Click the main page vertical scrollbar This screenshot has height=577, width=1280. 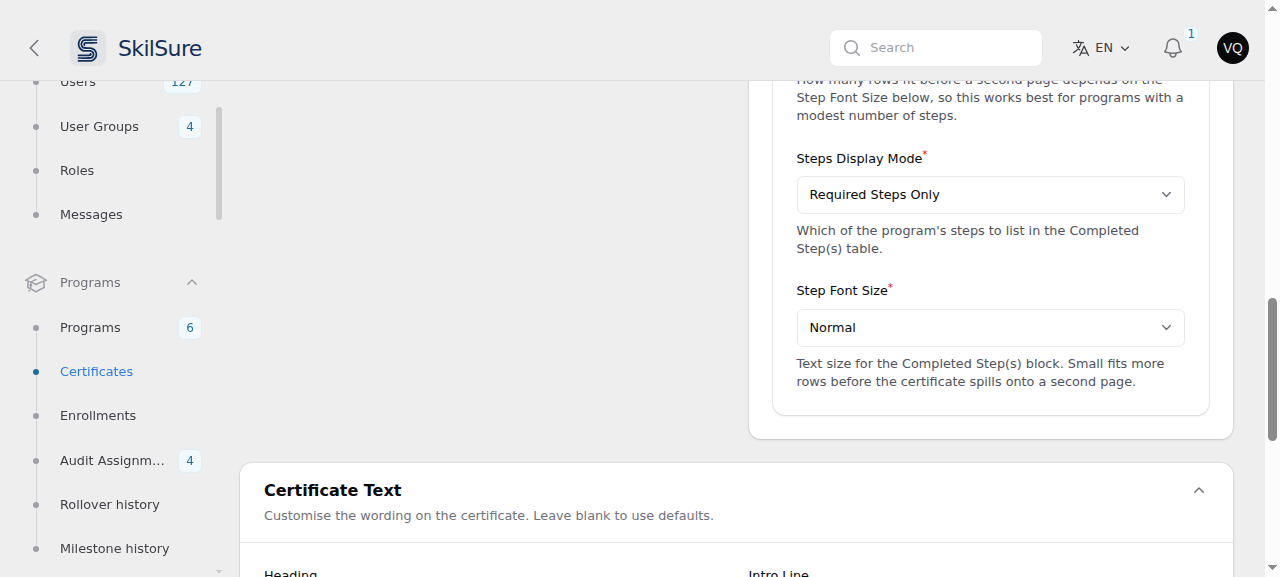1272,368
